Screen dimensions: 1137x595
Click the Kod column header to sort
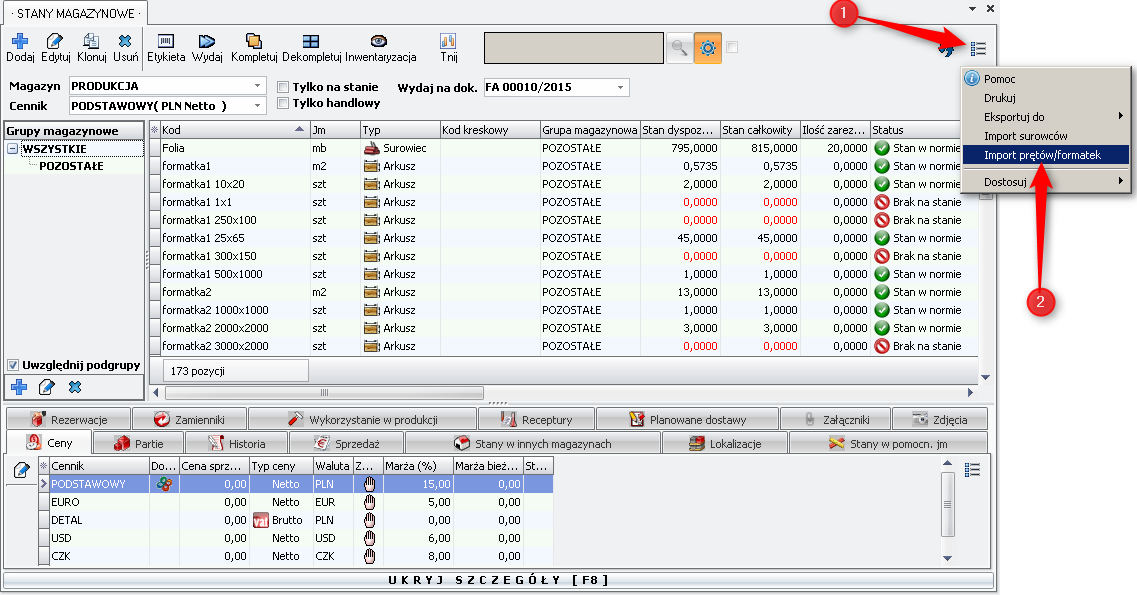tap(228, 130)
